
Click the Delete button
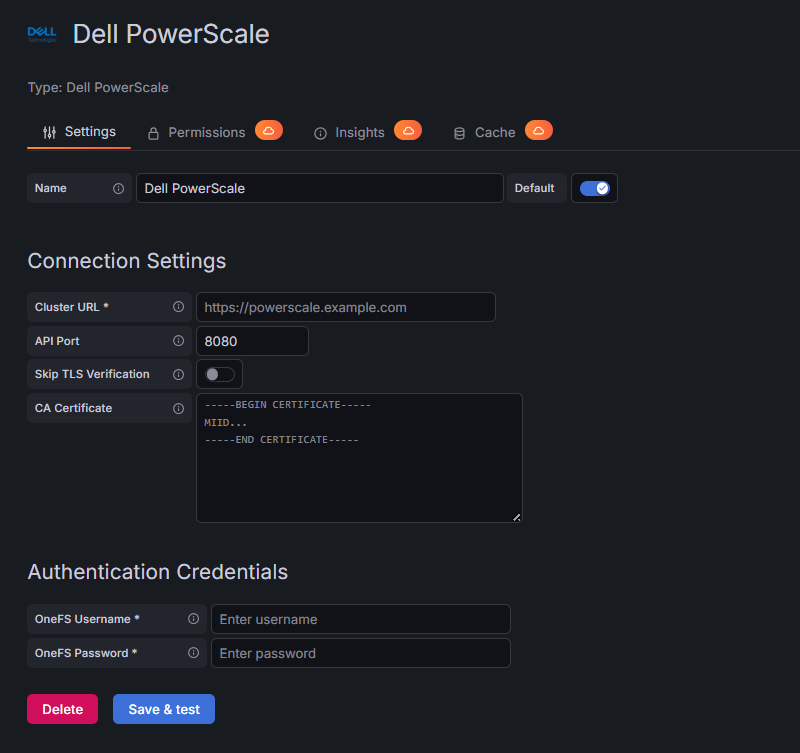(62, 709)
